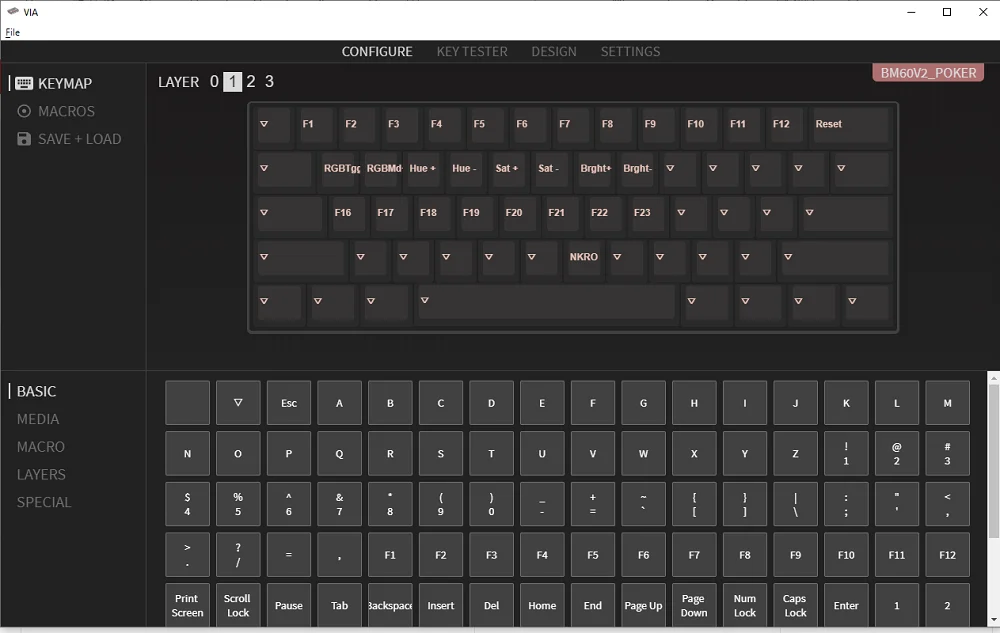Click the keycode list vertical scrollbar
Image resolution: width=1000 pixels, height=633 pixels.
pos(993,500)
